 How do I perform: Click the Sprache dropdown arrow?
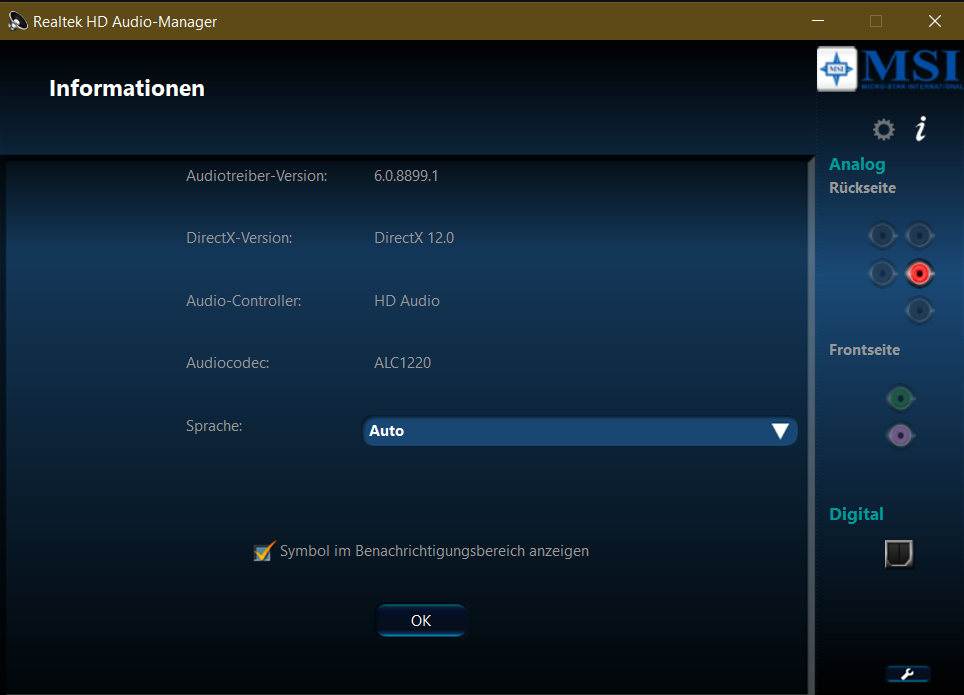pyautogui.click(x=780, y=431)
